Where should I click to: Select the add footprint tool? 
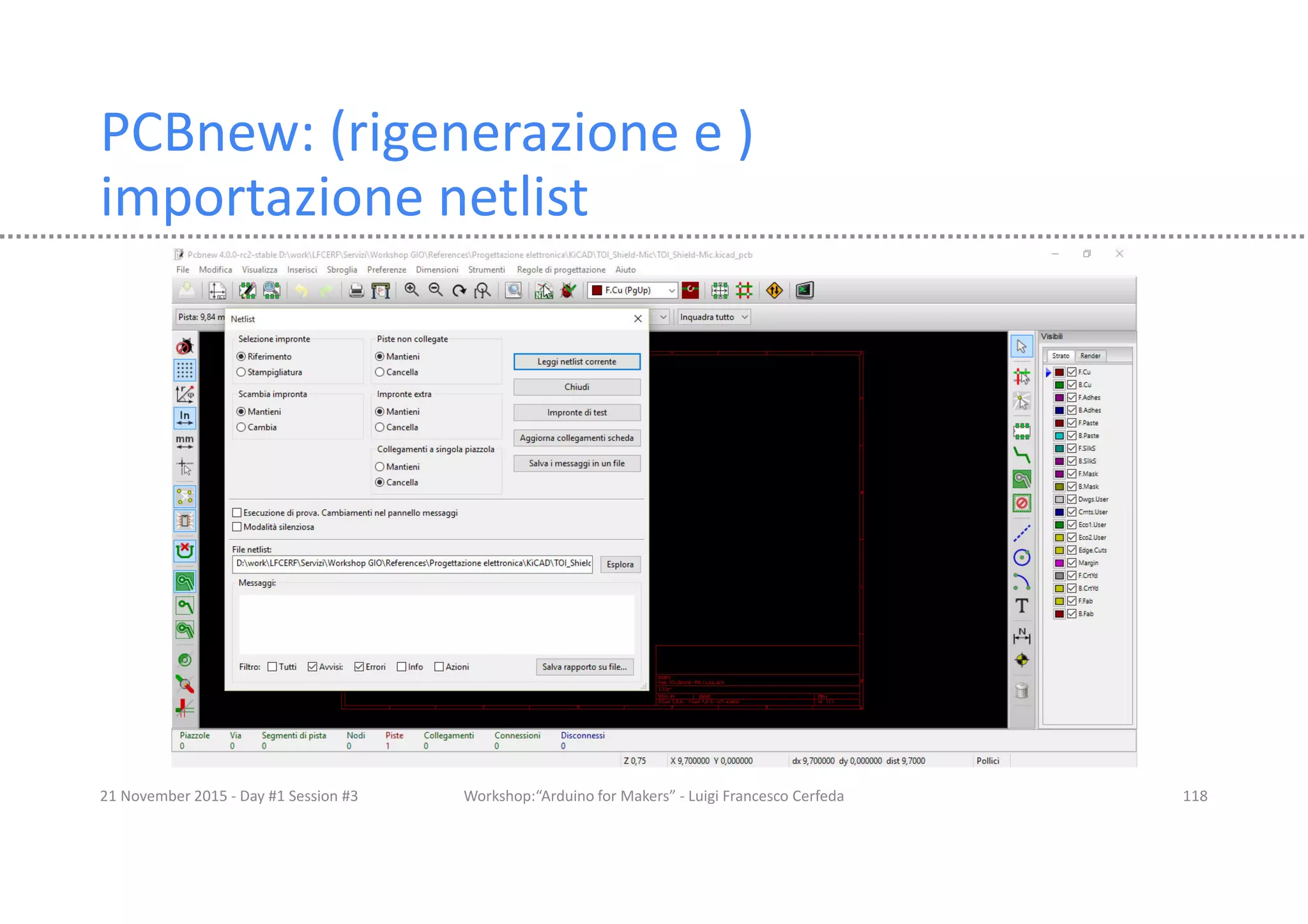(x=1022, y=432)
